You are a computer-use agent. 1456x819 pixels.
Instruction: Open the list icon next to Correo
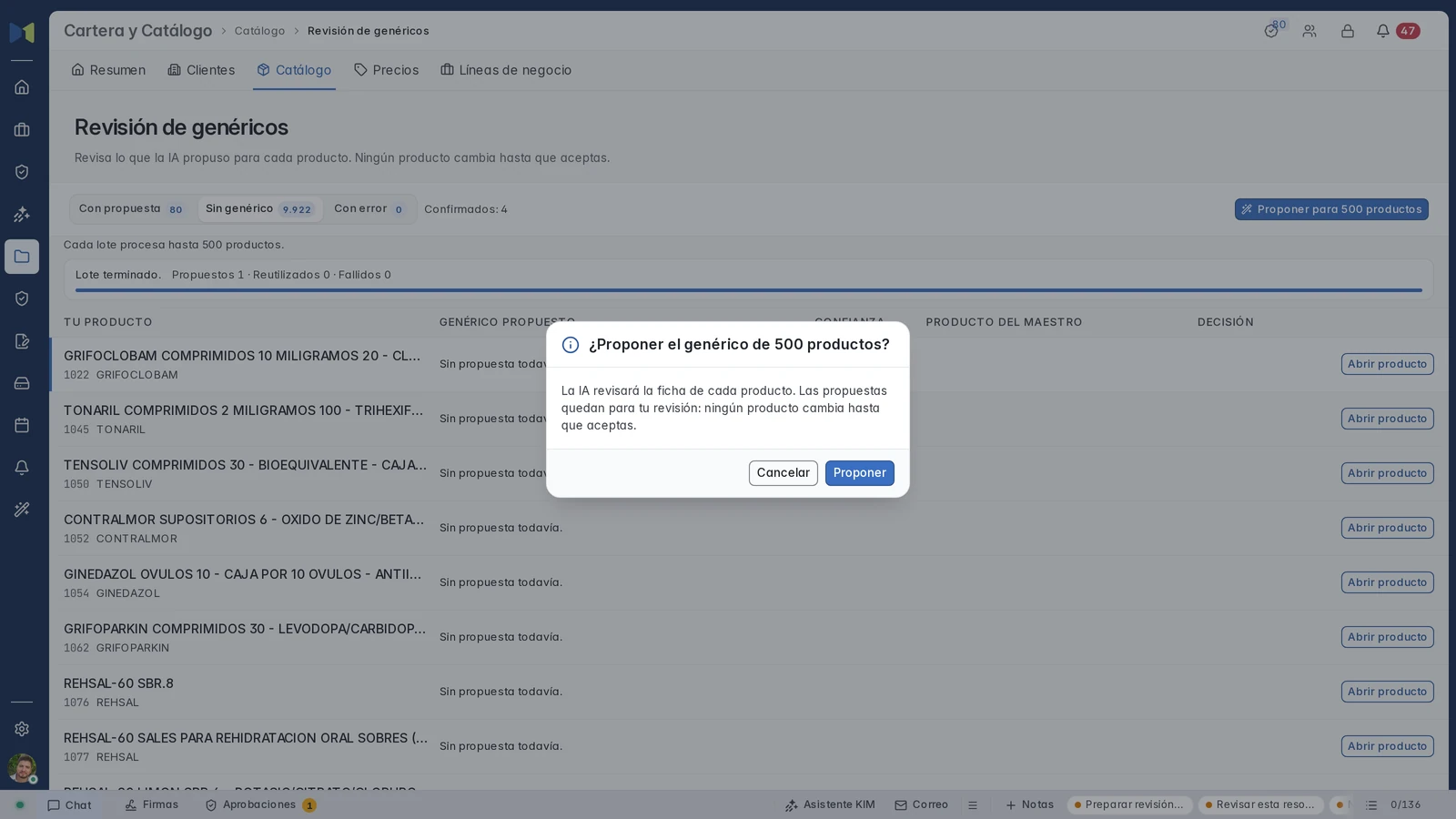[x=973, y=805]
